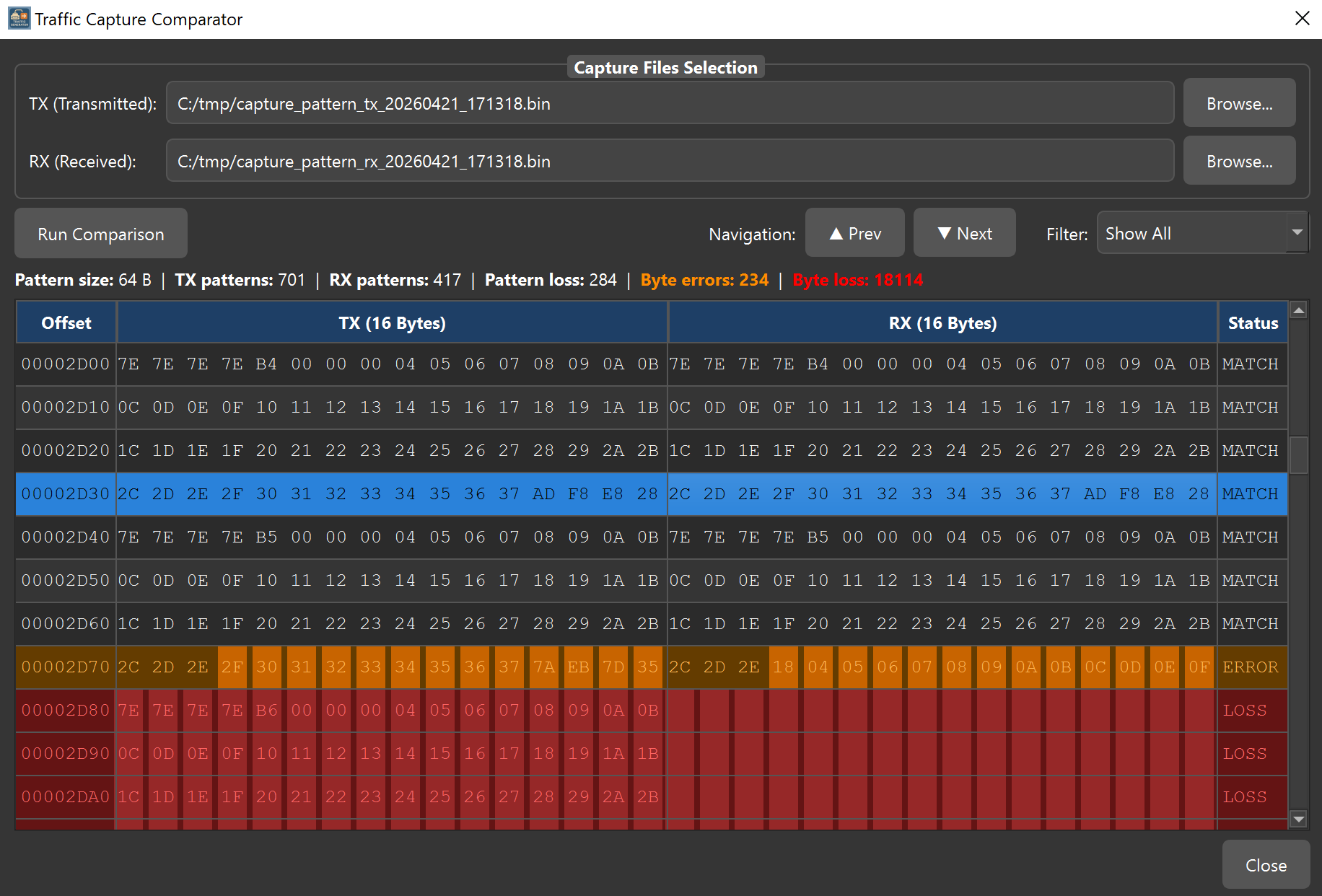Screen dimensions: 1322x896
Task: Browse for the RX received capture file
Action: pyautogui.click(x=1239, y=161)
